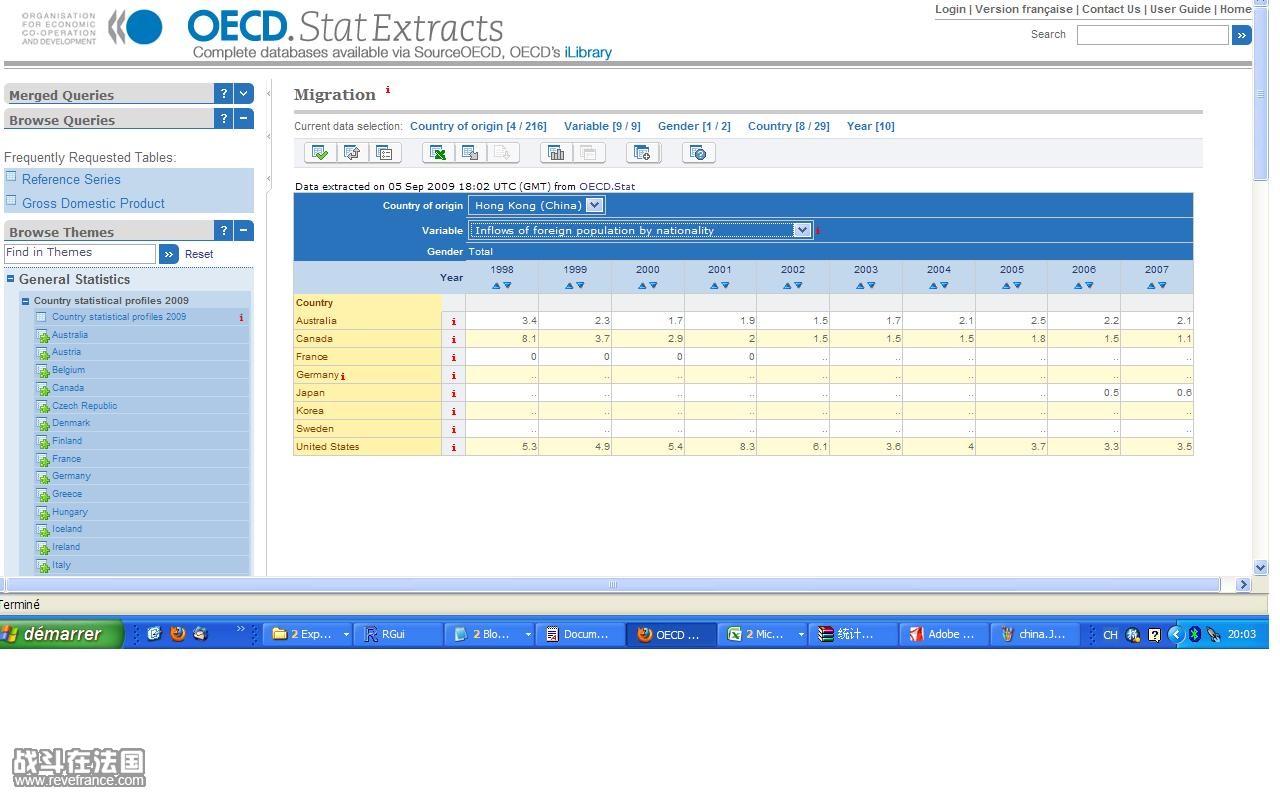The width and height of the screenshot is (1280, 800).
Task: Click the export-with-arrow icon beside Excel export
Action: 470,153
